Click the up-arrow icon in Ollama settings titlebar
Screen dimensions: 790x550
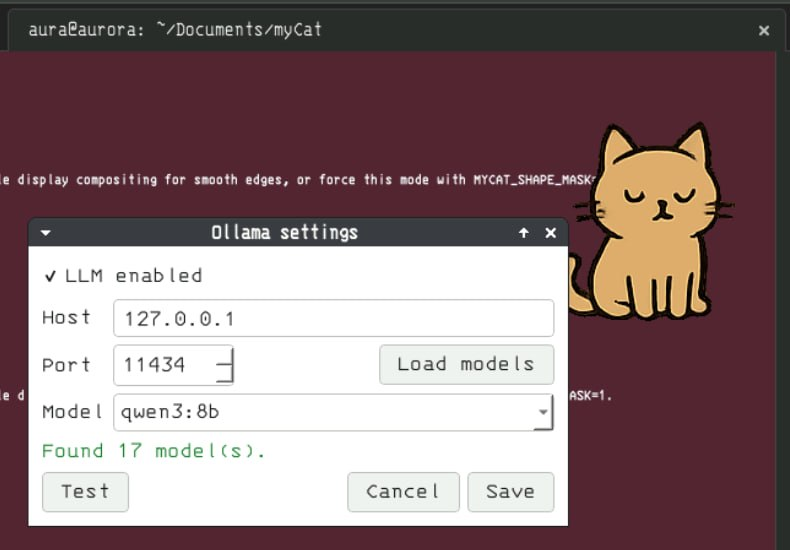pyautogui.click(x=524, y=233)
